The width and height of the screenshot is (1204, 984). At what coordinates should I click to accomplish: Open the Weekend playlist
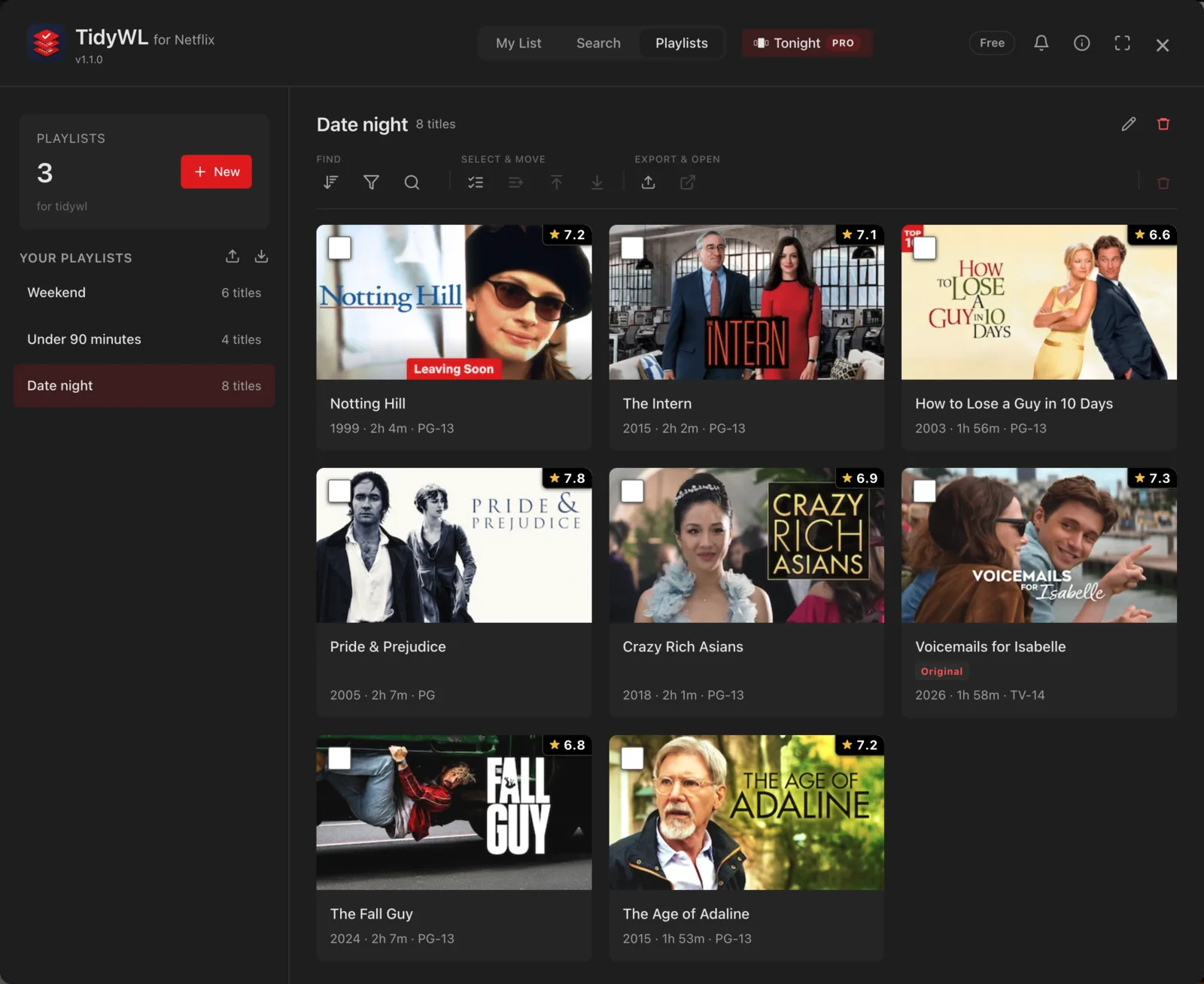144,293
